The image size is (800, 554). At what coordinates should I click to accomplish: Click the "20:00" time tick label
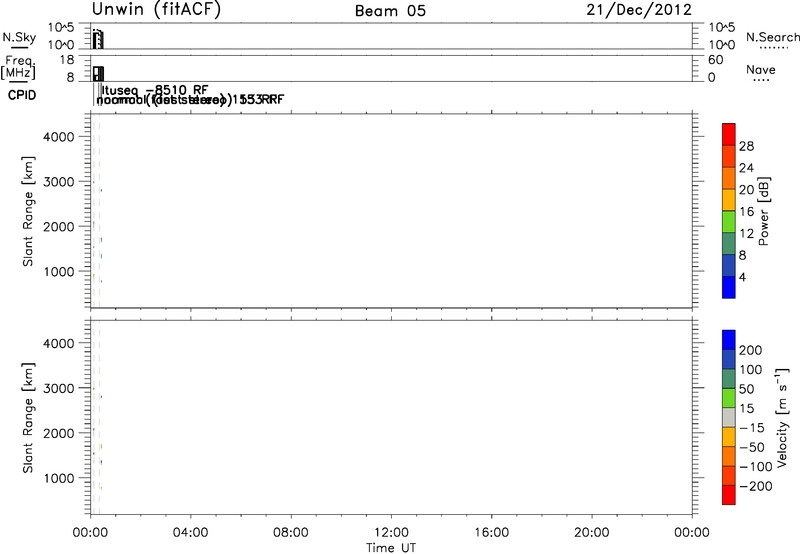click(592, 533)
